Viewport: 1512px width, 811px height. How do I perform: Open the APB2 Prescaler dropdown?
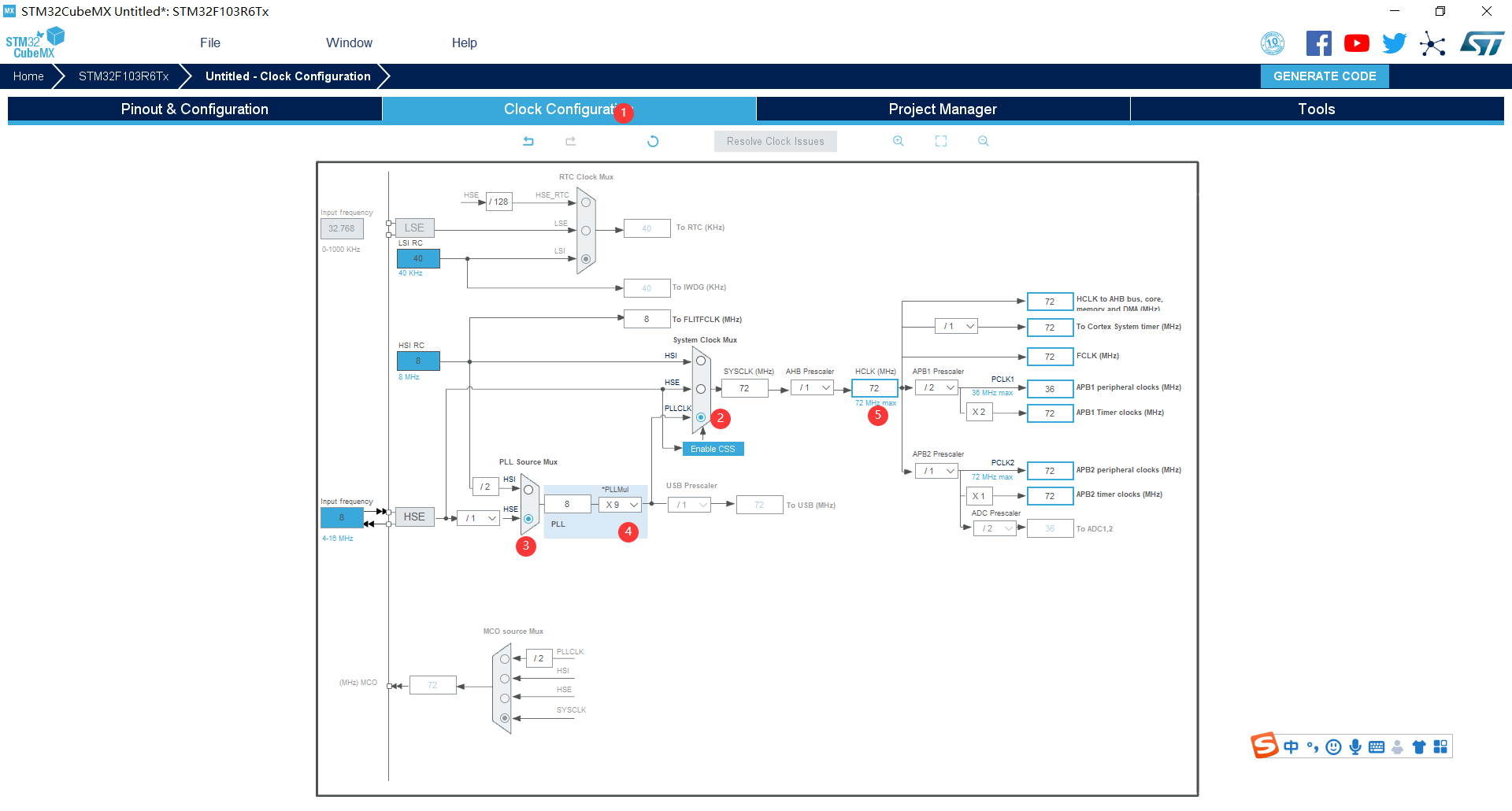pos(936,471)
